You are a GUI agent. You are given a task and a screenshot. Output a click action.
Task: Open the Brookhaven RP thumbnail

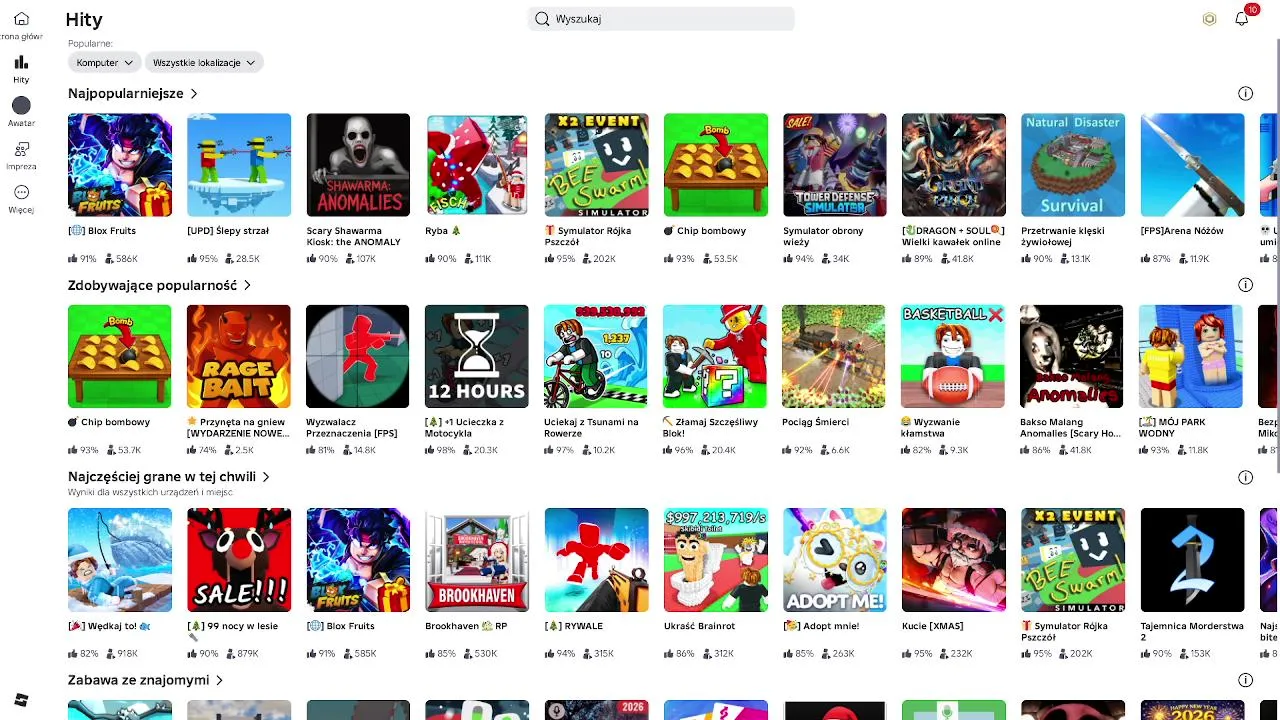pyautogui.click(x=477, y=560)
